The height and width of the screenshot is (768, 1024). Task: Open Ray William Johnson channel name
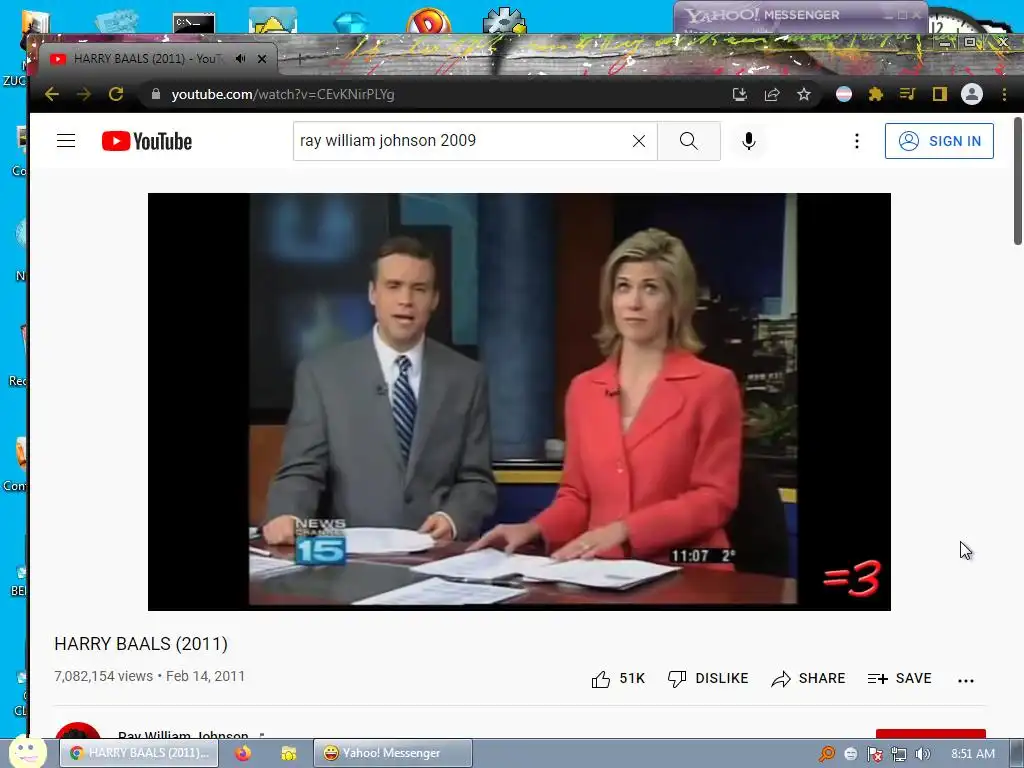(183, 735)
